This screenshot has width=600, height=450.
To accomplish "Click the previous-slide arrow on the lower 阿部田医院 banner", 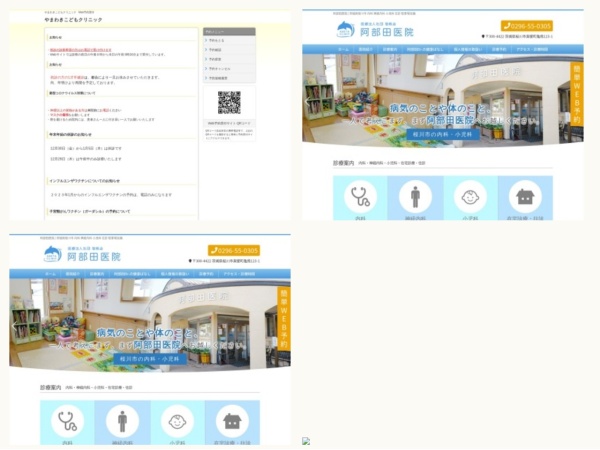I will [x=15, y=326].
